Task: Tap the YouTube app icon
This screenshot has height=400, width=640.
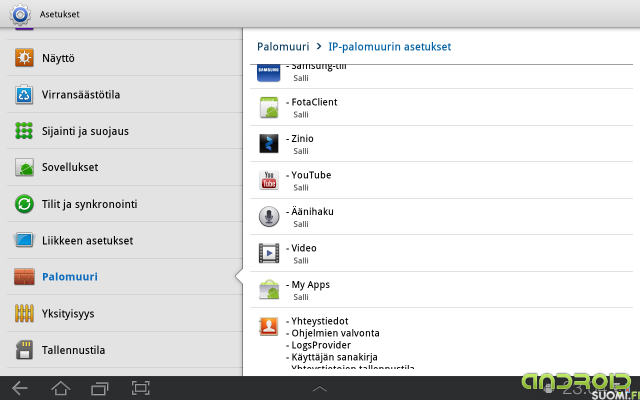Action: (x=269, y=180)
